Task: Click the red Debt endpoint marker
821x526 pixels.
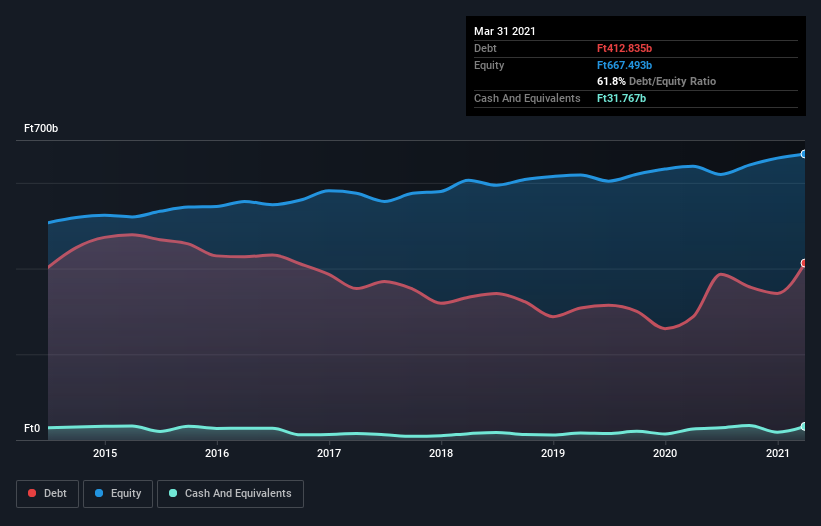Action: (x=804, y=263)
